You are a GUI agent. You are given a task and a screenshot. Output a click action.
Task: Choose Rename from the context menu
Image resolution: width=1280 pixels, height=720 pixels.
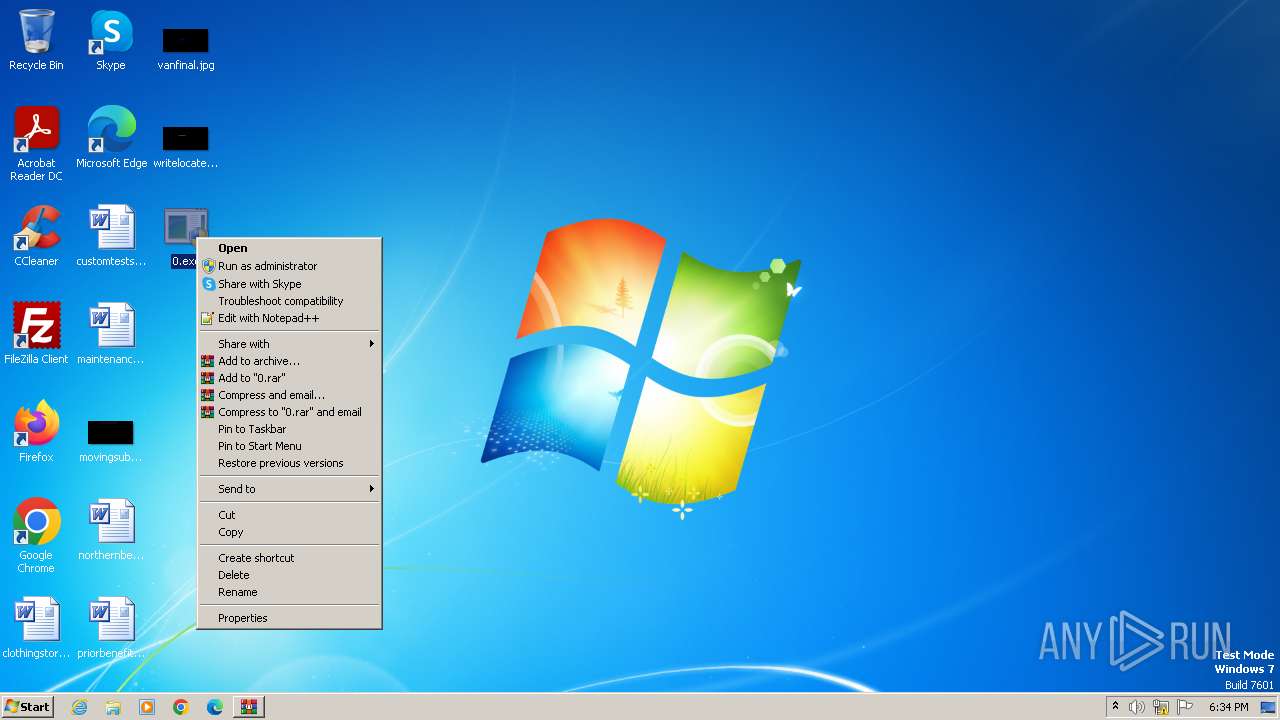[x=290, y=592]
